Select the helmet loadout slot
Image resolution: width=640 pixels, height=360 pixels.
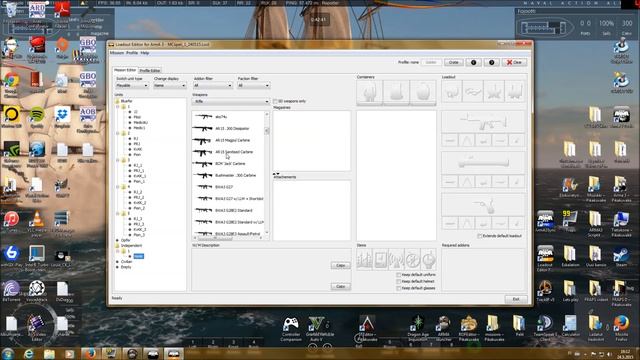(452, 91)
